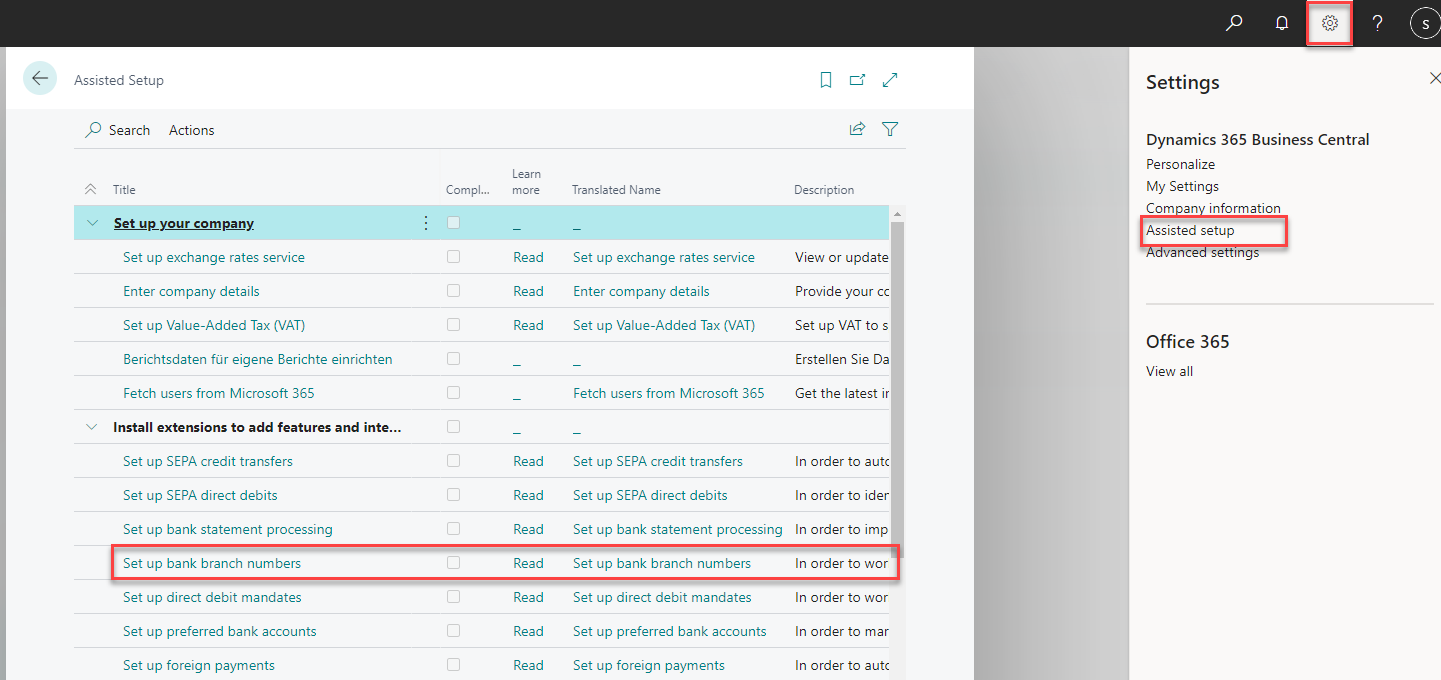Expand page to full-screen view
This screenshot has width=1441, height=680.
[890, 80]
